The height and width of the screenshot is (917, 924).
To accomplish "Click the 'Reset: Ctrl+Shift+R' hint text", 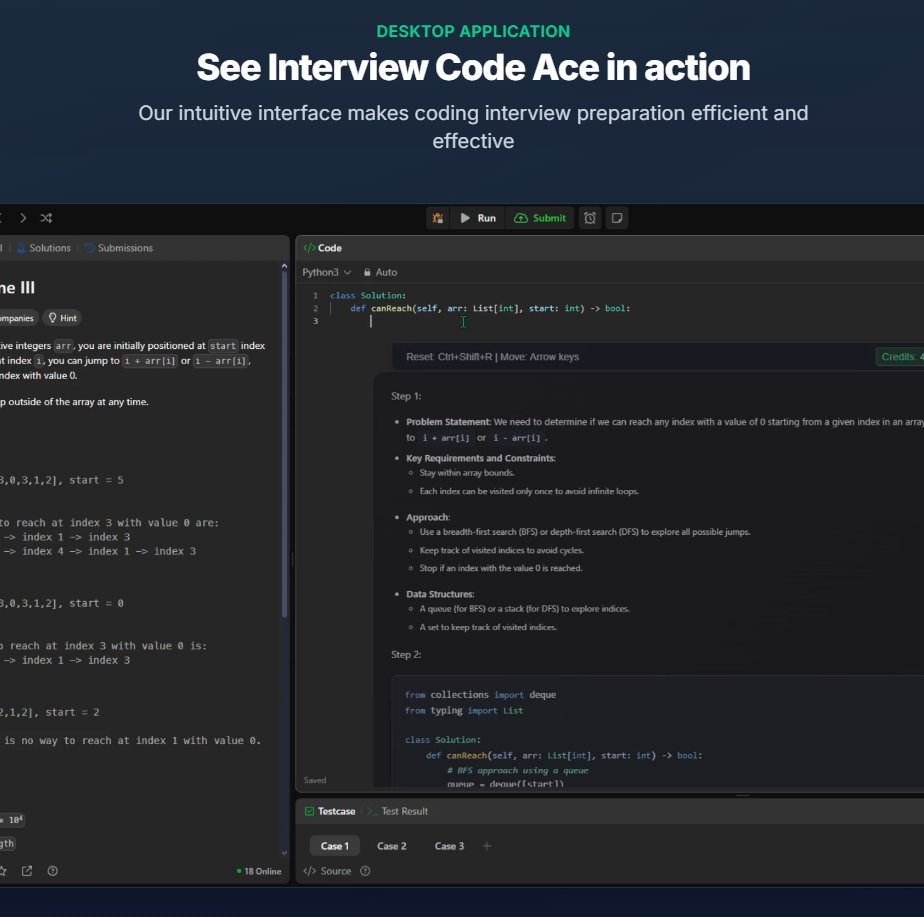I will coord(449,357).
